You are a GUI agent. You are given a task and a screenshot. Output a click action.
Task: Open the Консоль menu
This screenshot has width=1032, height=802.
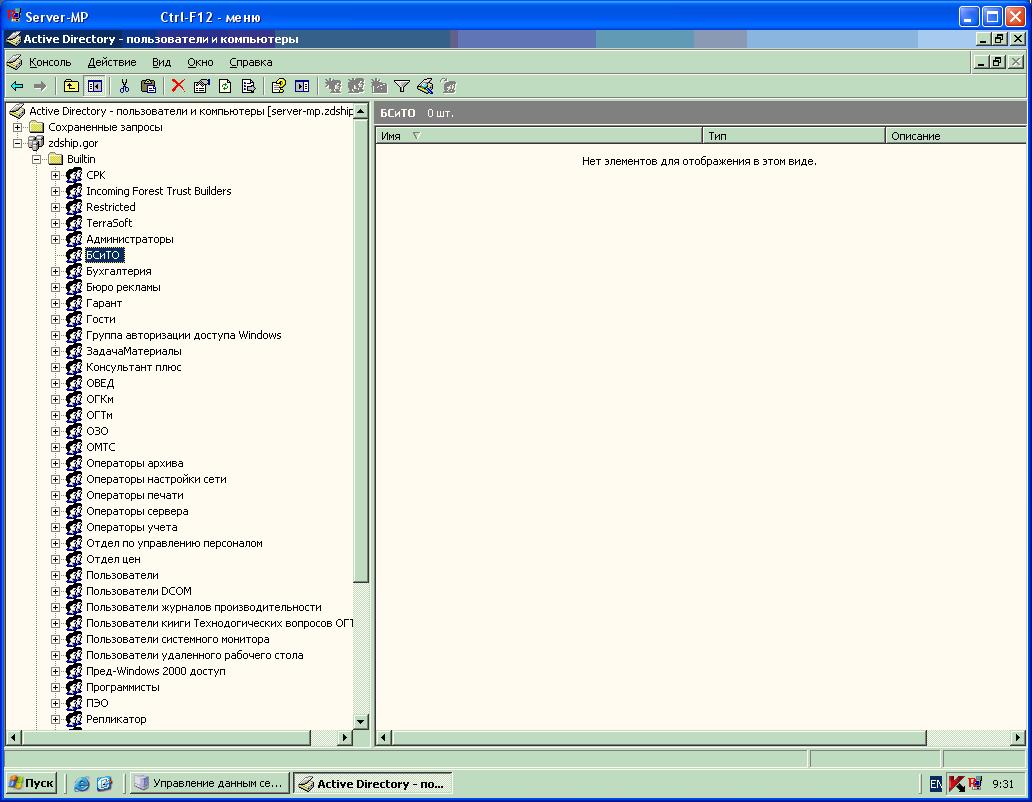point(50,63)
